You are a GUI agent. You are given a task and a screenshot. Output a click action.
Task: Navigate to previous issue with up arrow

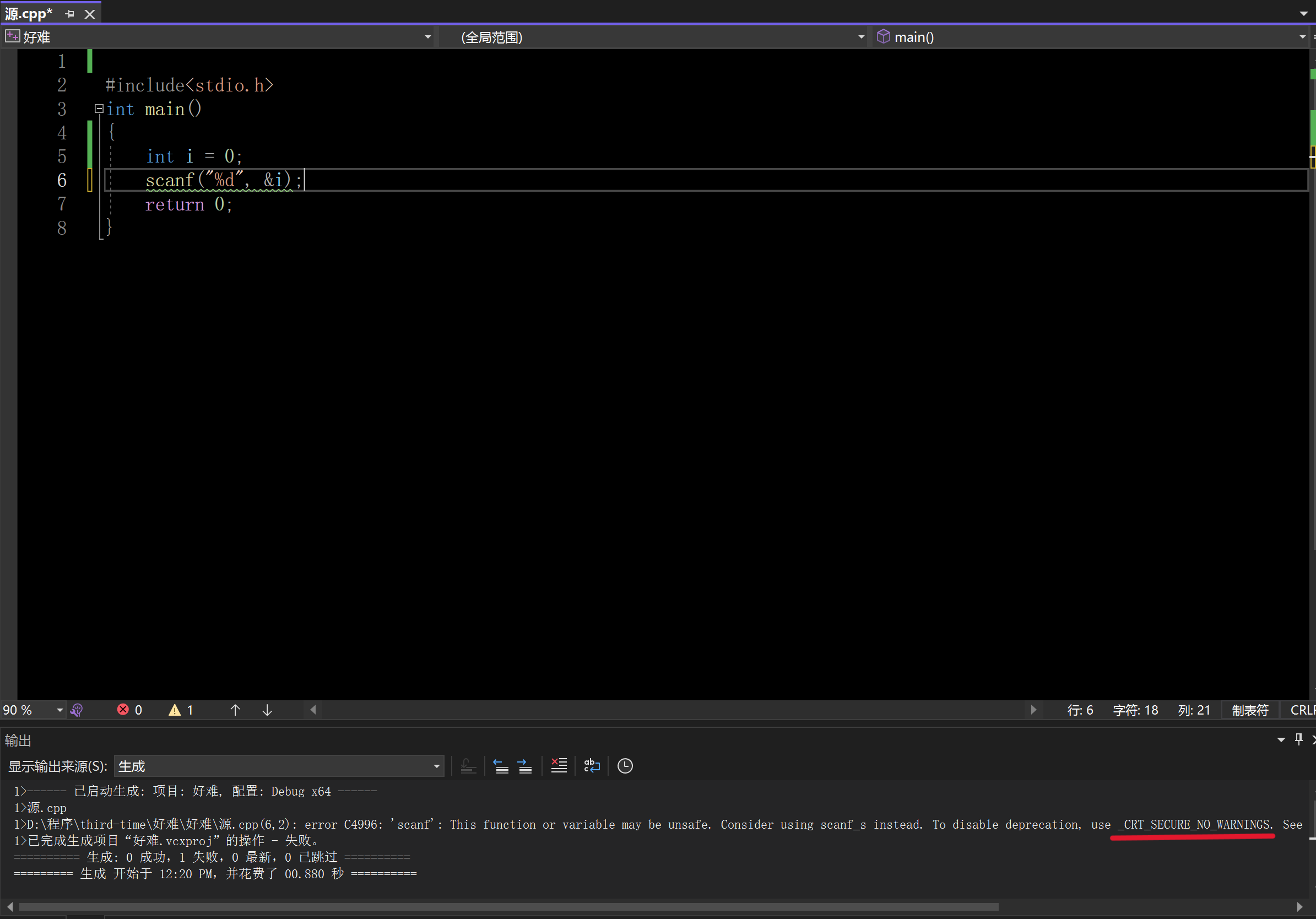pyautogui.click(x=235, y=710)
